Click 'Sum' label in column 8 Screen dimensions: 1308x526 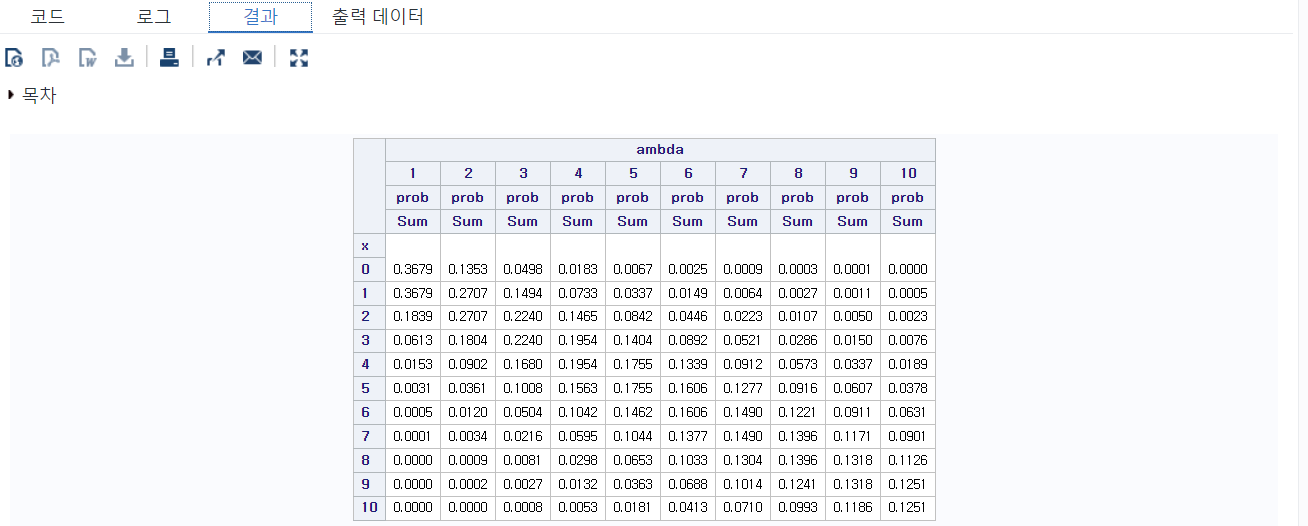tap(798, 221)
